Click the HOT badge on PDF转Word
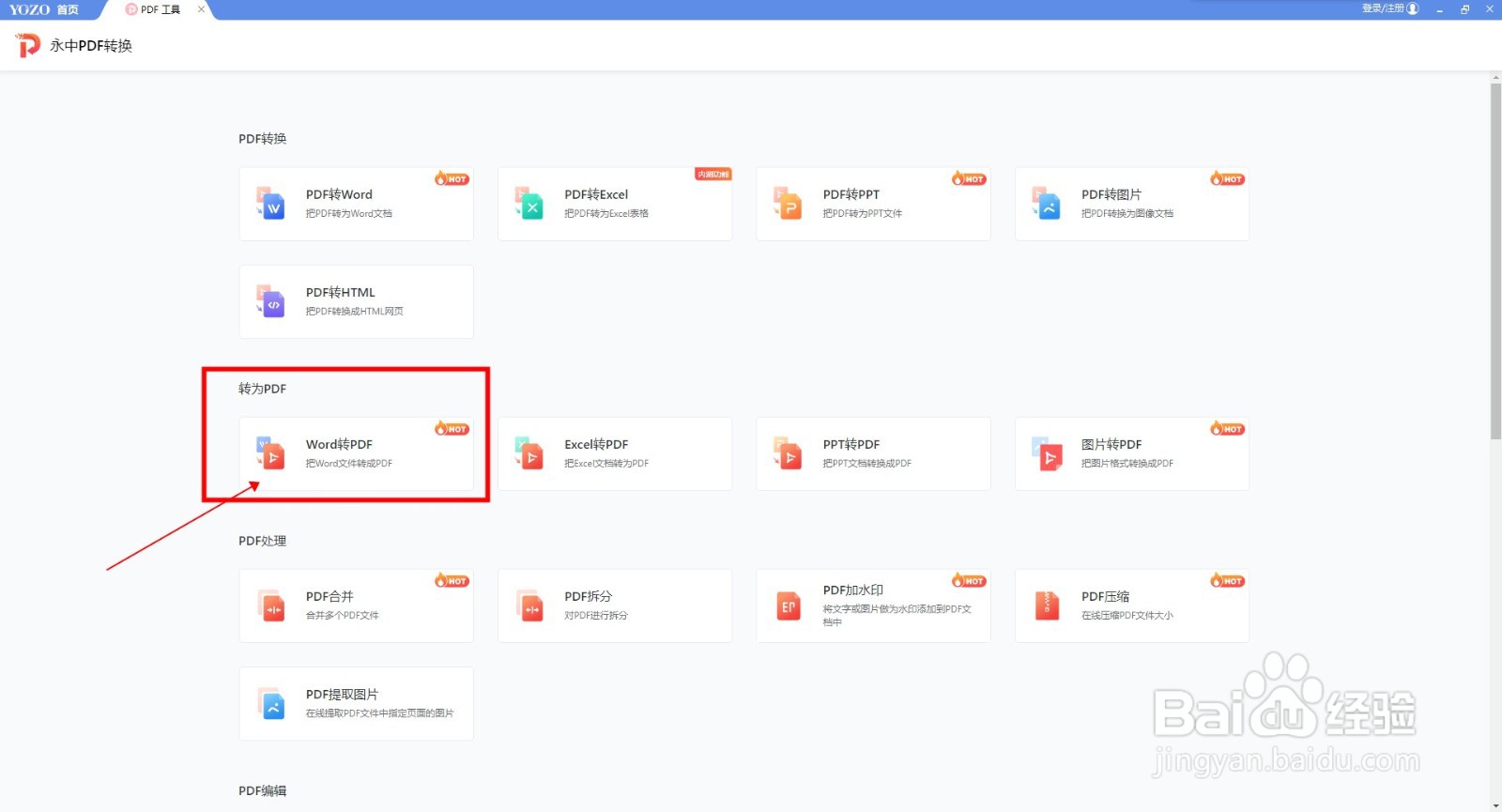The width and height of the screenshot is (1502, 812). point(452,178)
